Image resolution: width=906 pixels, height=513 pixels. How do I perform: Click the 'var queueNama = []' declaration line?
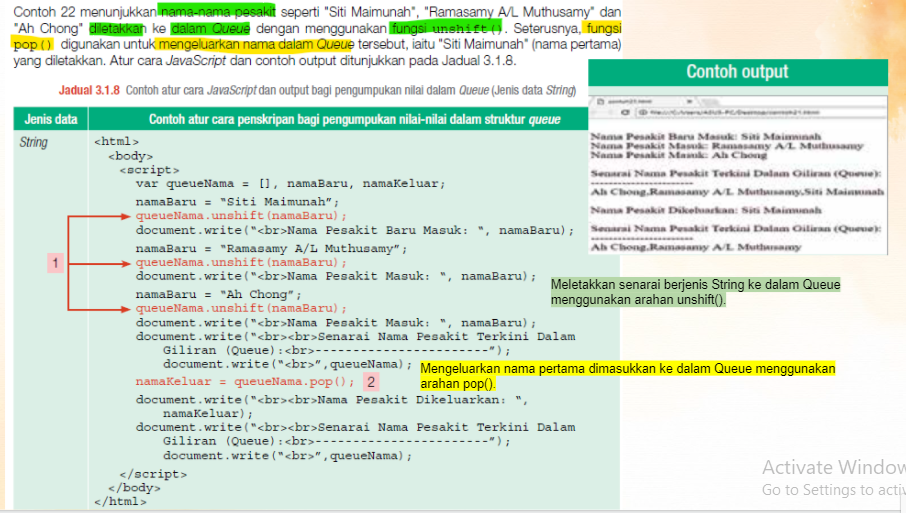tap(291, 184)
